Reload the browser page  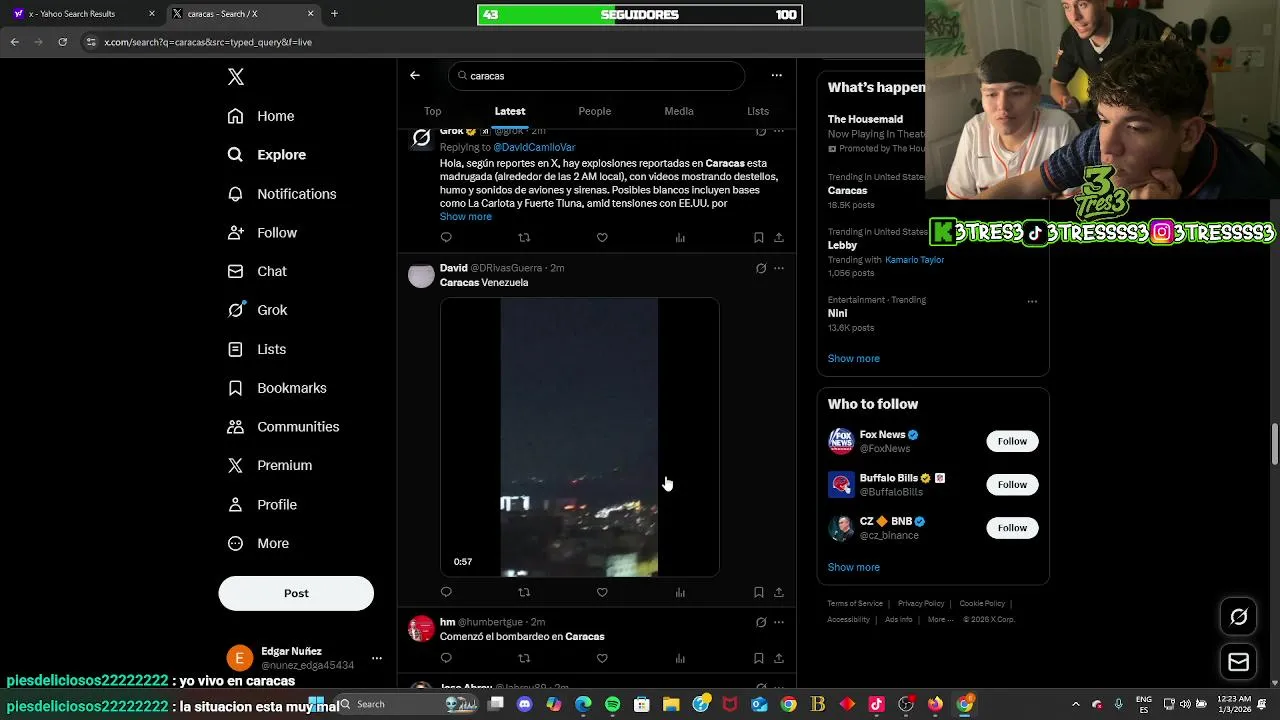[x=62, y=42]
